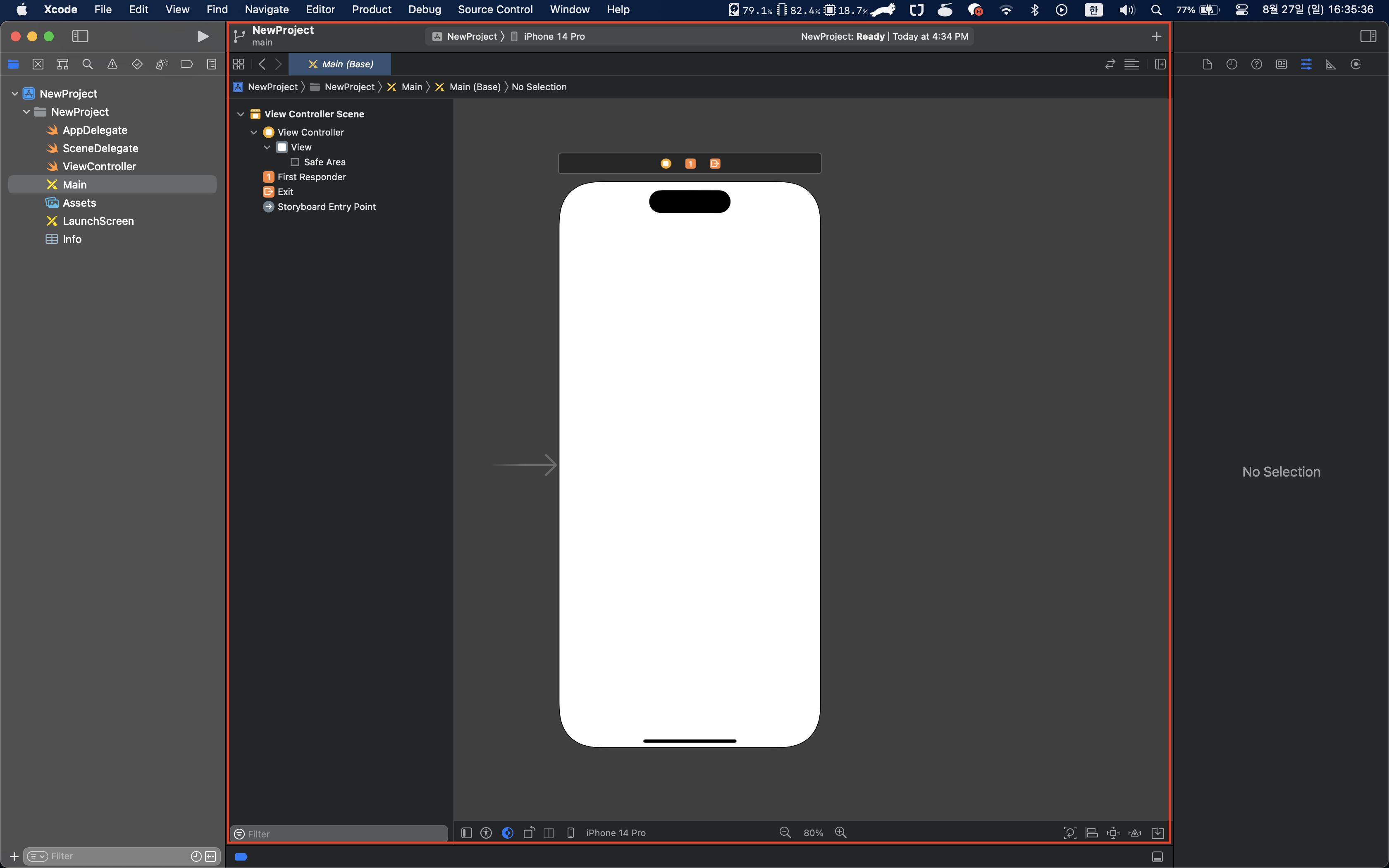Open the Size inspector ruler icon
Image resolution: width=1389 pixels, height=868 pixels.
coord(1330,64)
